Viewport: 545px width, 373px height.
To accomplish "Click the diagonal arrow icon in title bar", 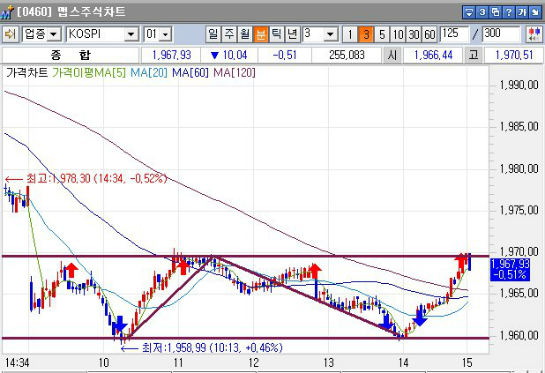I will [535, 13].
